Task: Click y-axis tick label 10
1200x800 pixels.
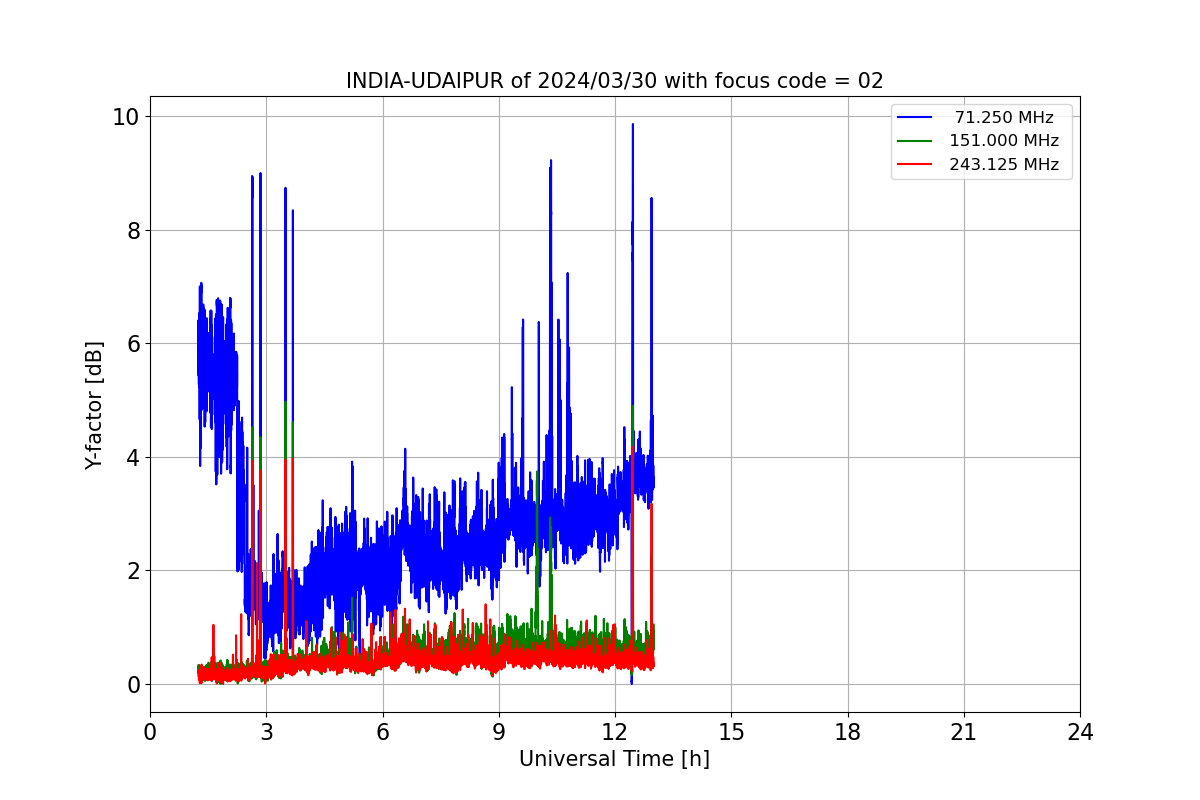Action: pyautogui.click(x=126, y=117)
